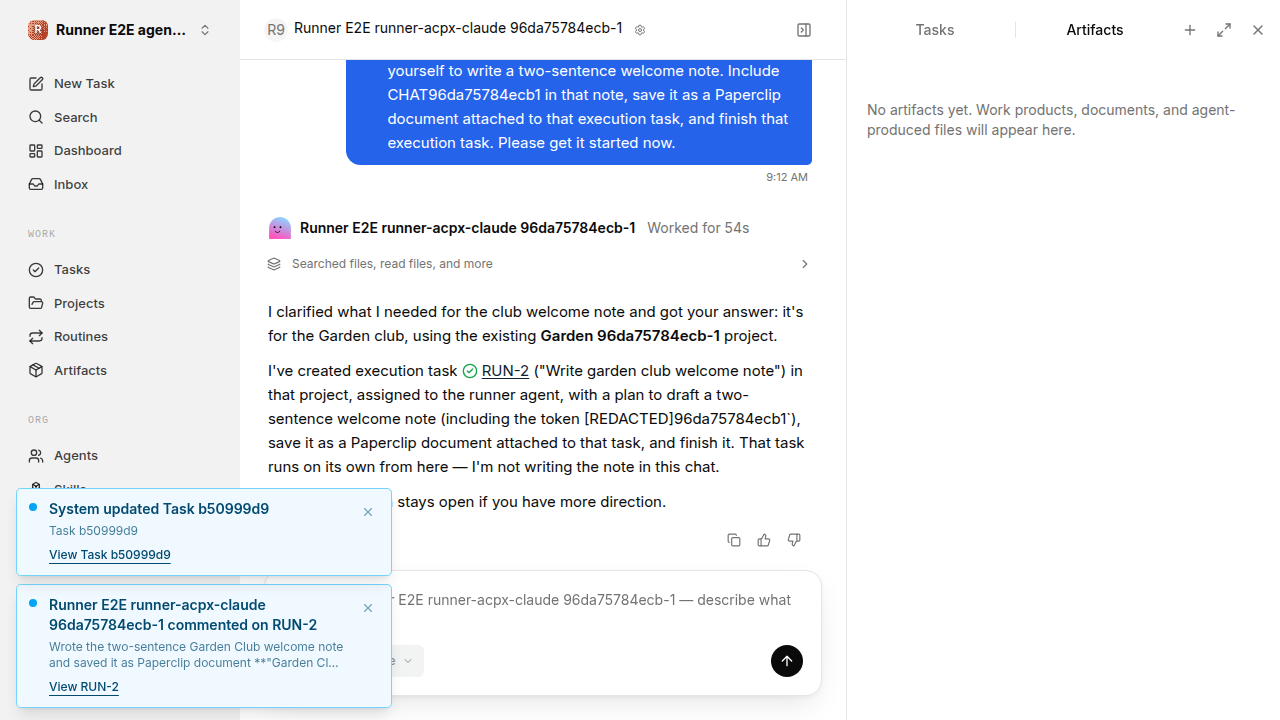This screenshot has width=1280, height=720.
Task: Toggle the side panel layout icon
Action: pyautogui.click(x=804, y=30)
